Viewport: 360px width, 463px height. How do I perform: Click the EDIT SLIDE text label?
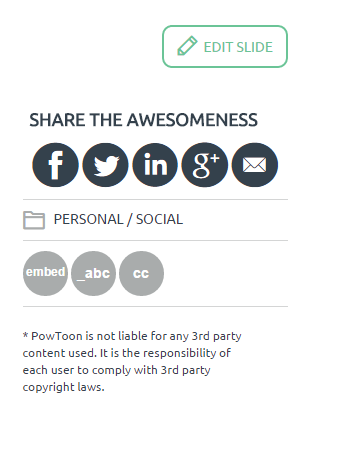point(238,47)
